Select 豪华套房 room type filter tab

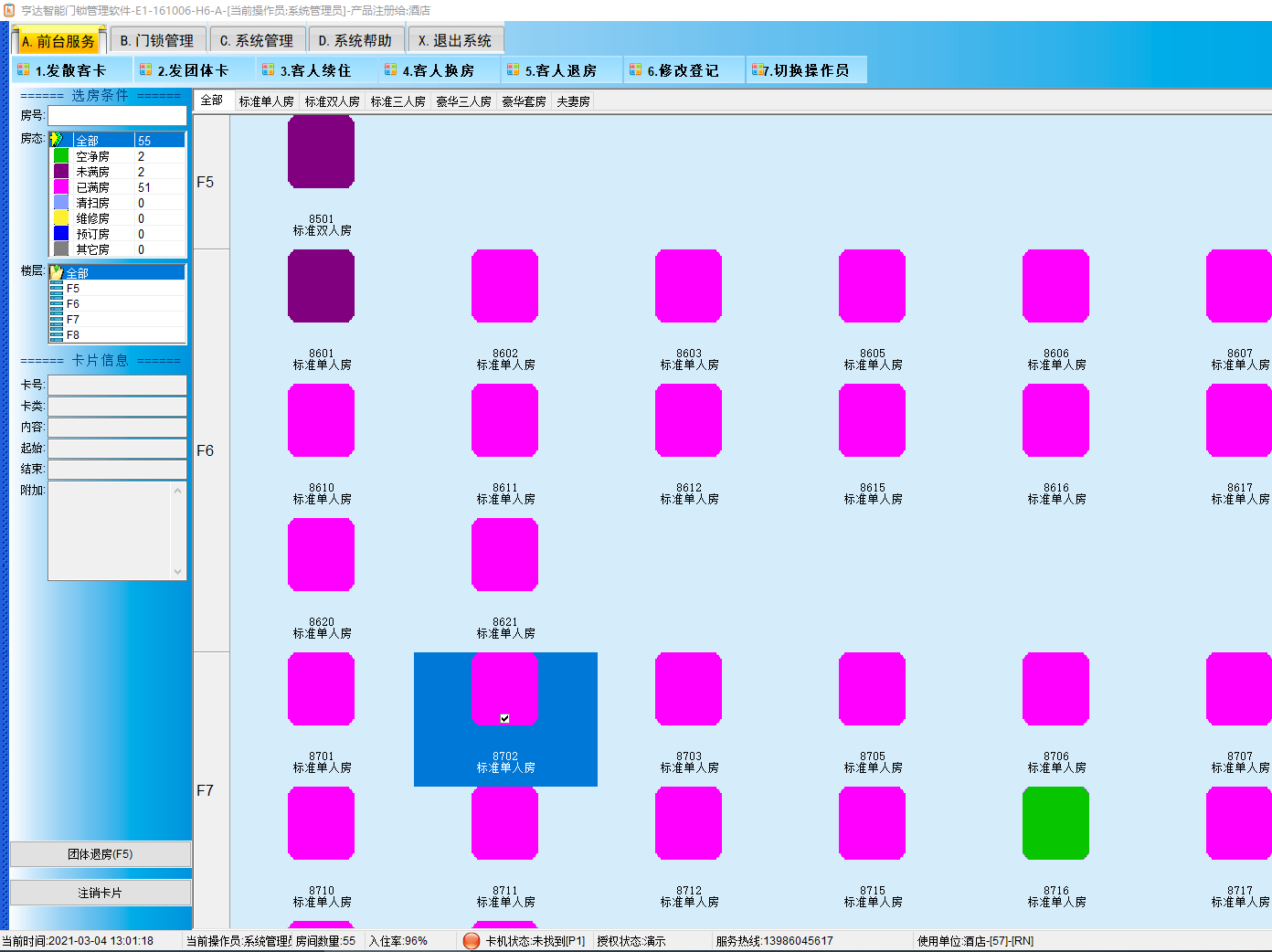tap(525, 101)
